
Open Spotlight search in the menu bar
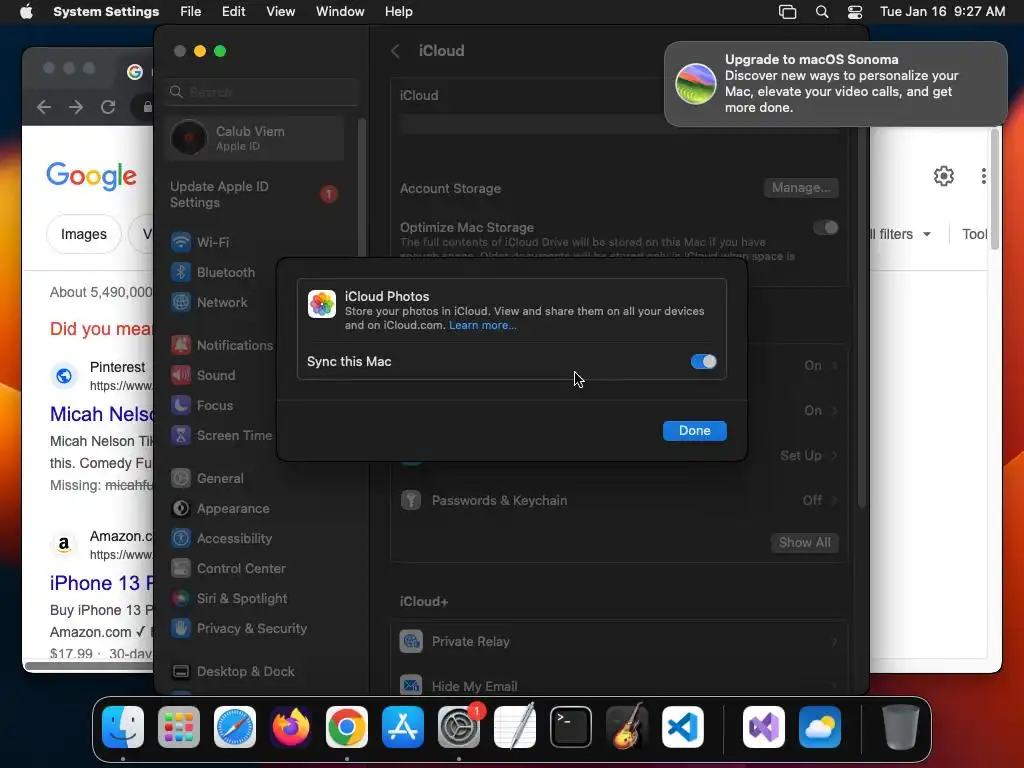[x=822, y=12]
